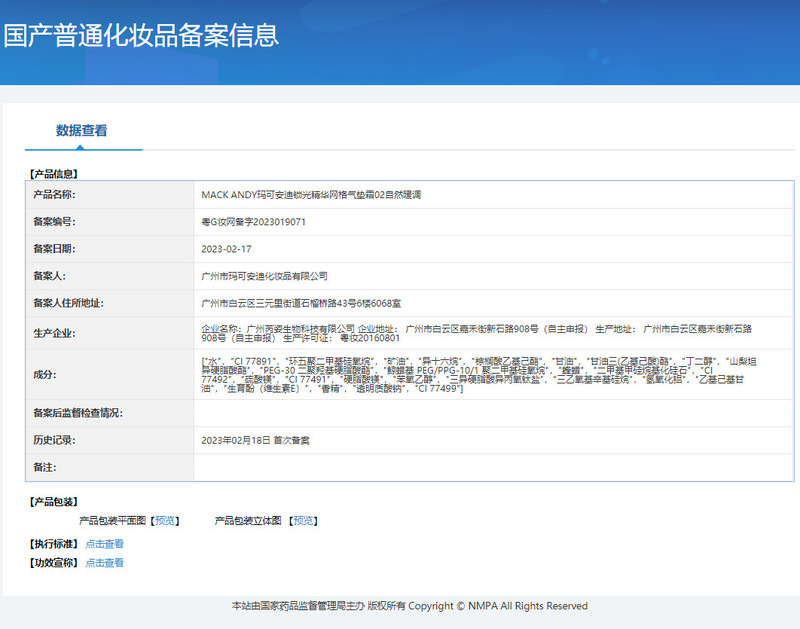The width and height of the screenshot is (800, 629).
Task: Click the 备案日期 value 2023-02-17
Action: 226,249
